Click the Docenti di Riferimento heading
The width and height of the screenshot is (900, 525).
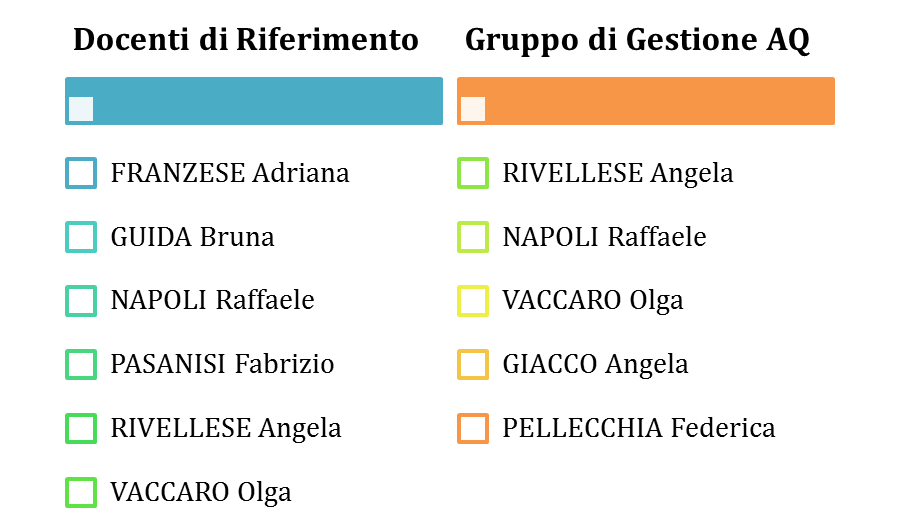246,40
